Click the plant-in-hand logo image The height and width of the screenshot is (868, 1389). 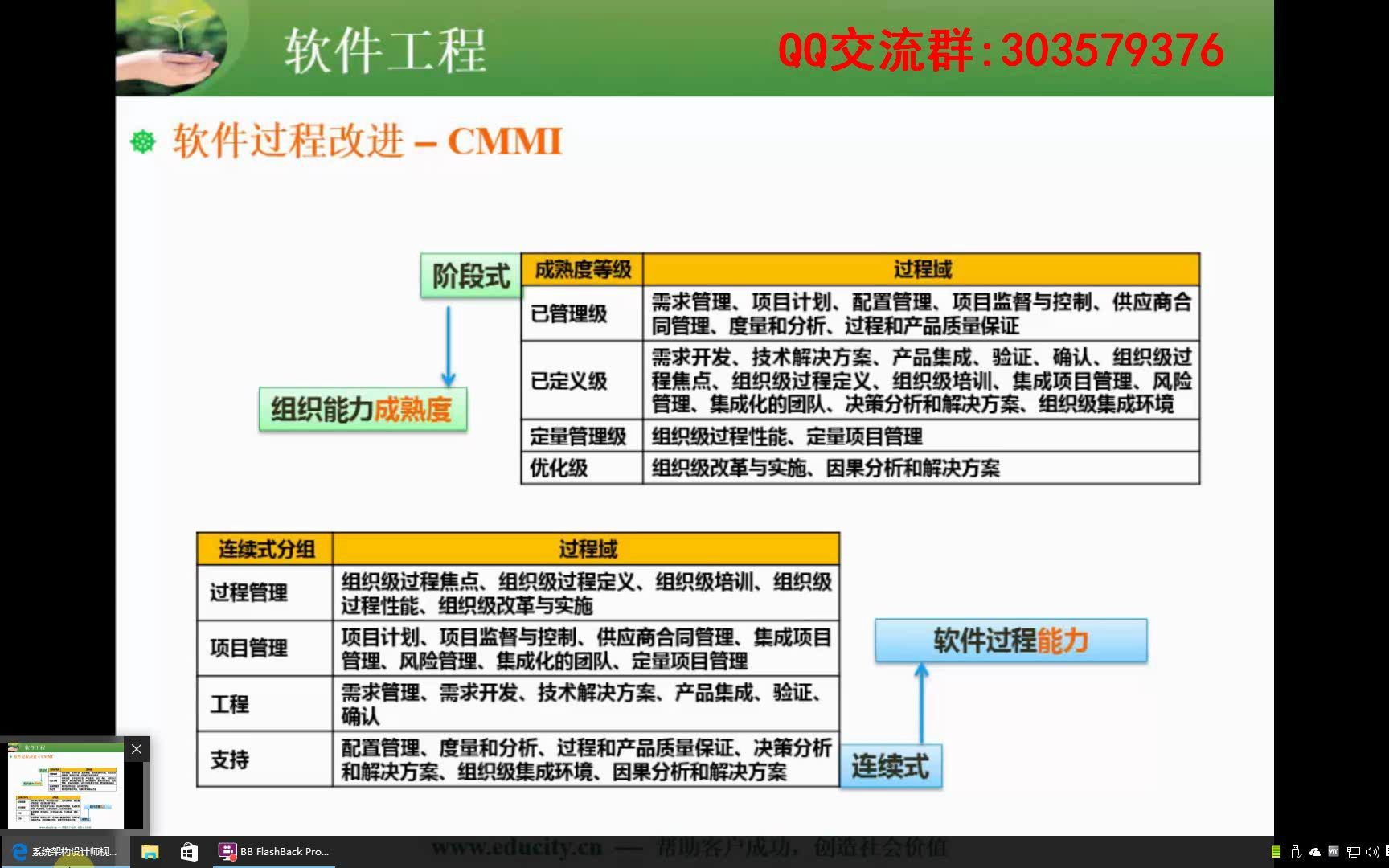pyautogui.click(x=172, y=47)
